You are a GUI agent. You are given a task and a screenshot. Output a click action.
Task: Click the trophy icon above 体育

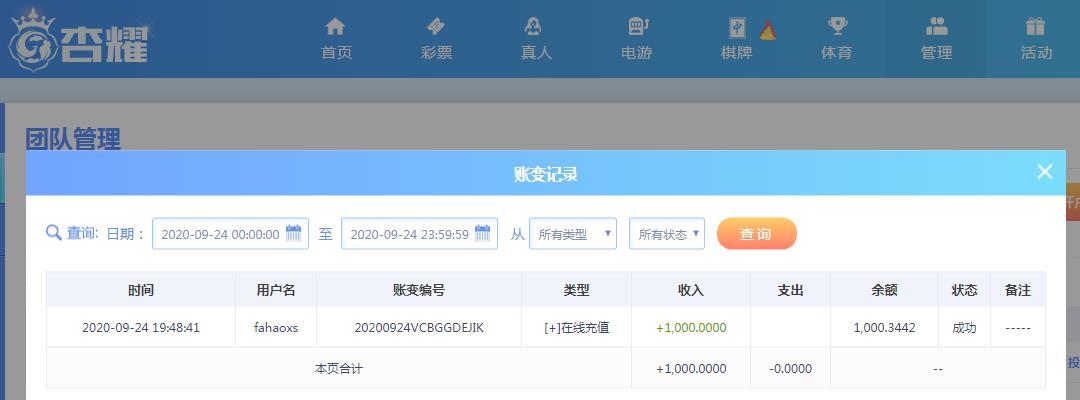coord(838,27)
